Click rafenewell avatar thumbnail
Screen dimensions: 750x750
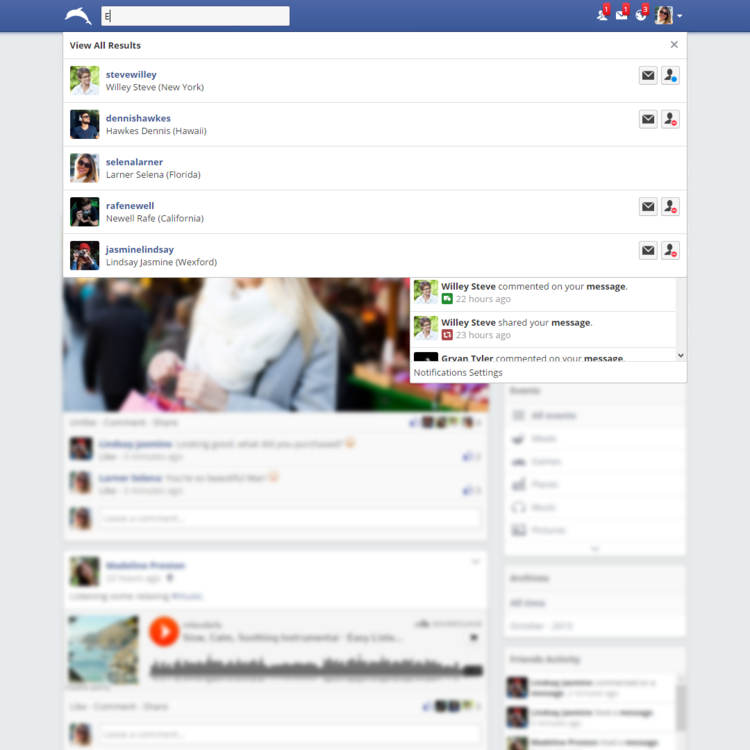click(x=85, y=212)
